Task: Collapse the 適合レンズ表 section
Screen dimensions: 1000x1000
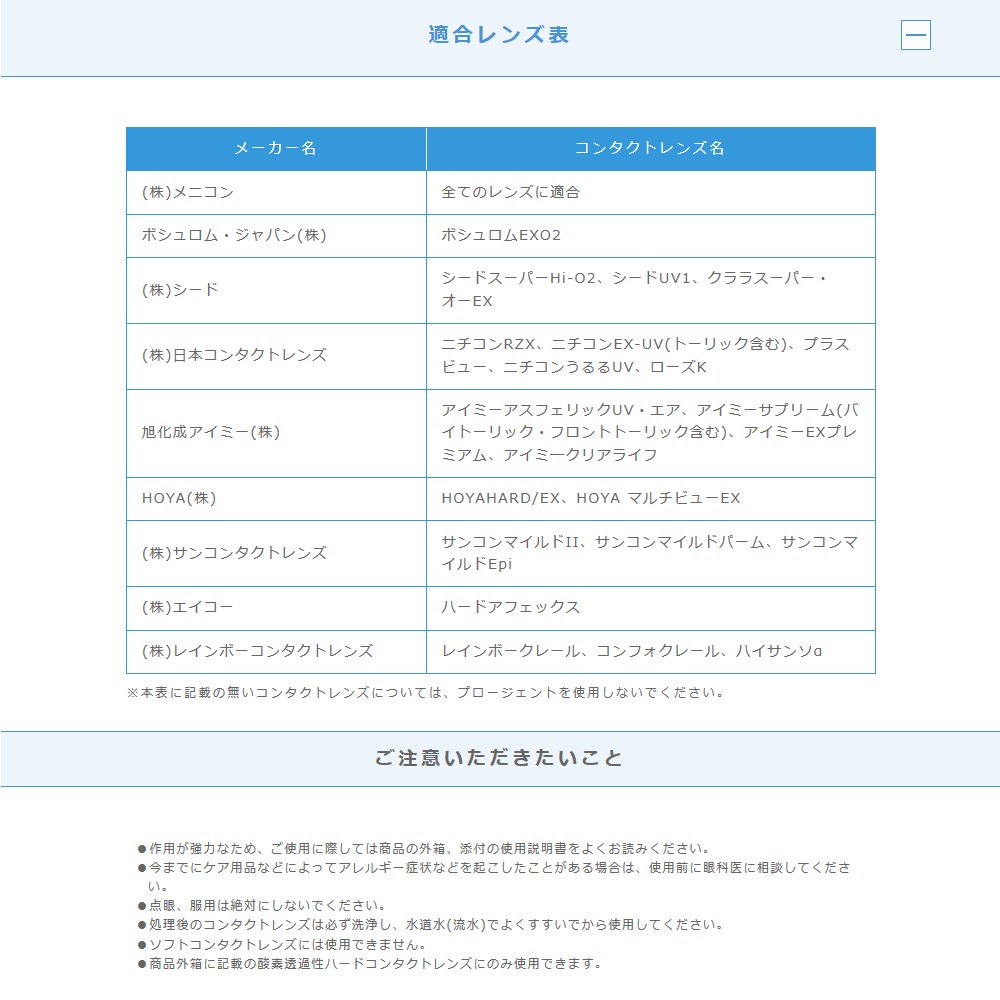Action: 916,33
